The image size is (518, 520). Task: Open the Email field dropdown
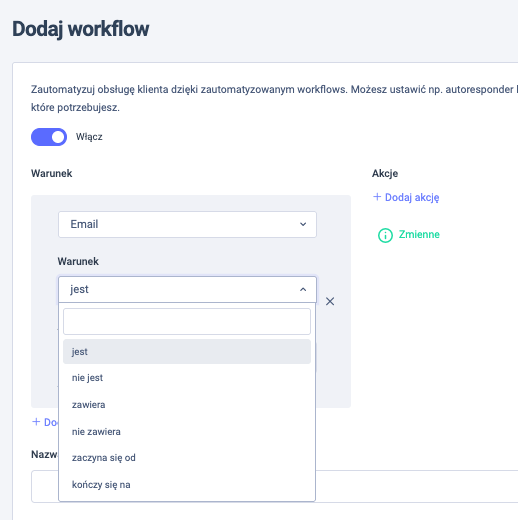pyautogui.click(x=187, y=224)
